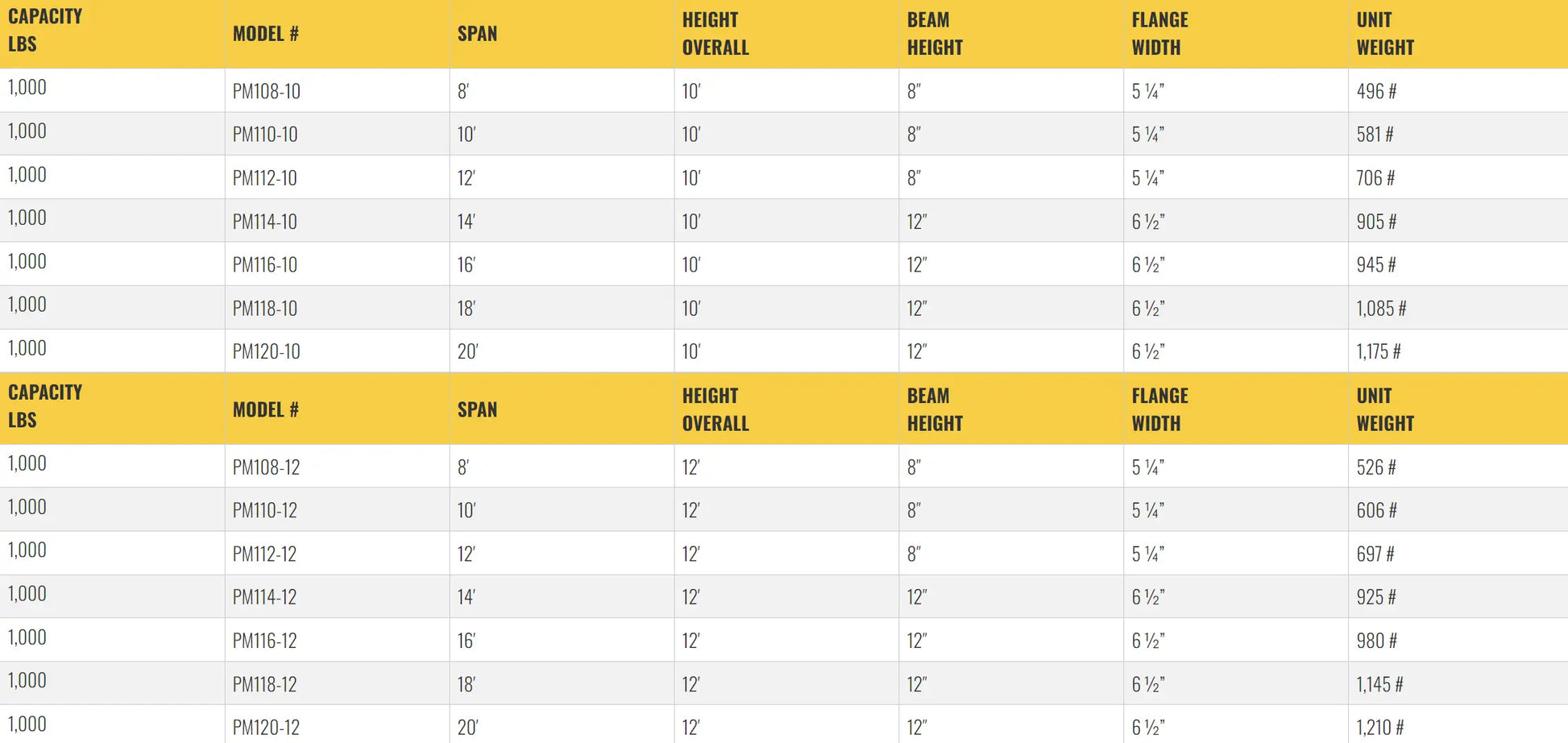Select the PM112-12 model entry
The width and height of the screenshot is (1568, 743).
264,554
